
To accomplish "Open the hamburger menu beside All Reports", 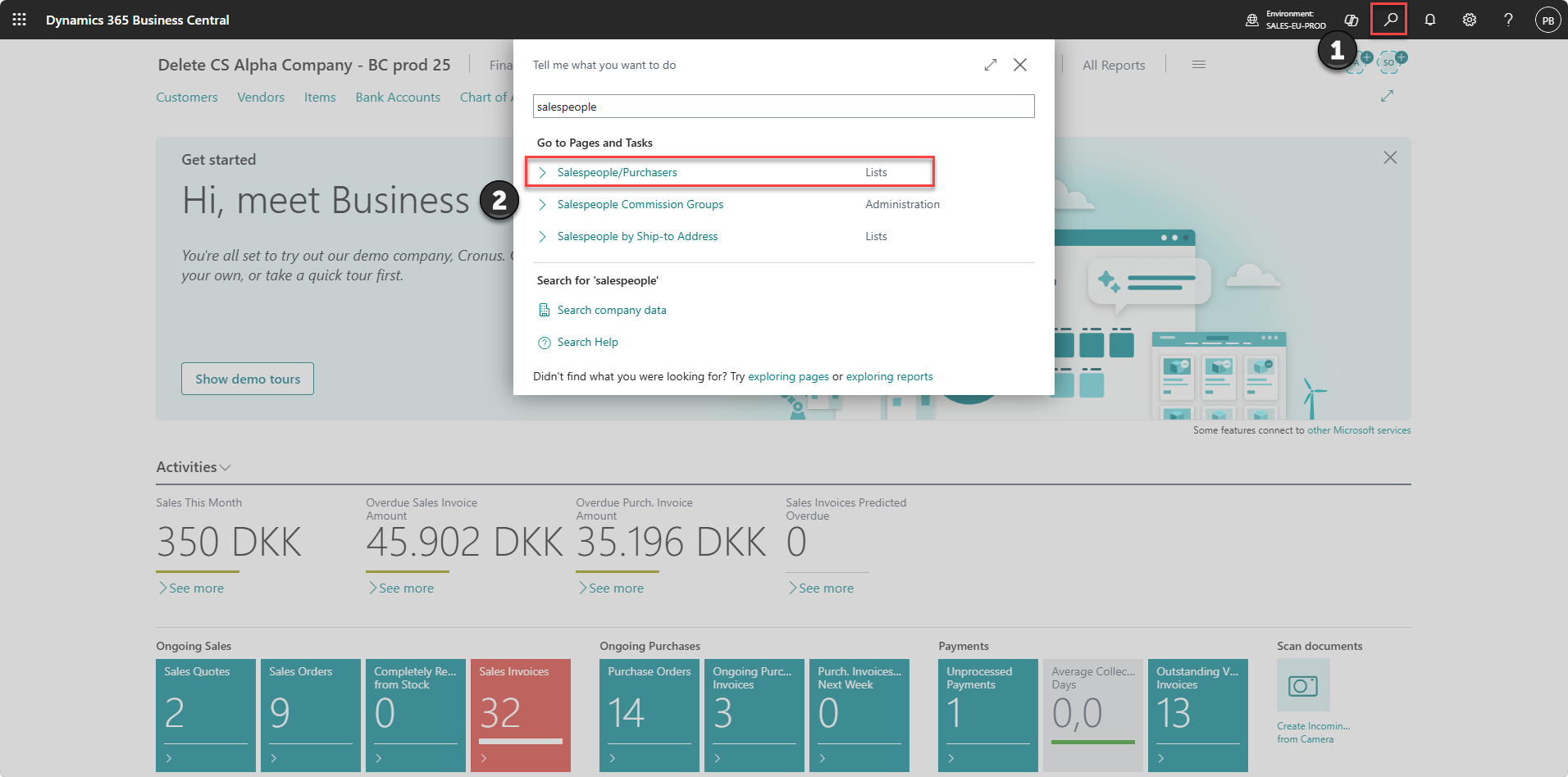I will [1199, 65].
